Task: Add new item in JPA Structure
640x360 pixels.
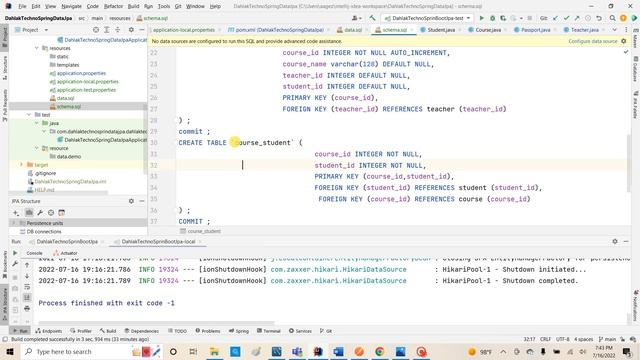Action: pyautogui.click(x=16, y=213)
